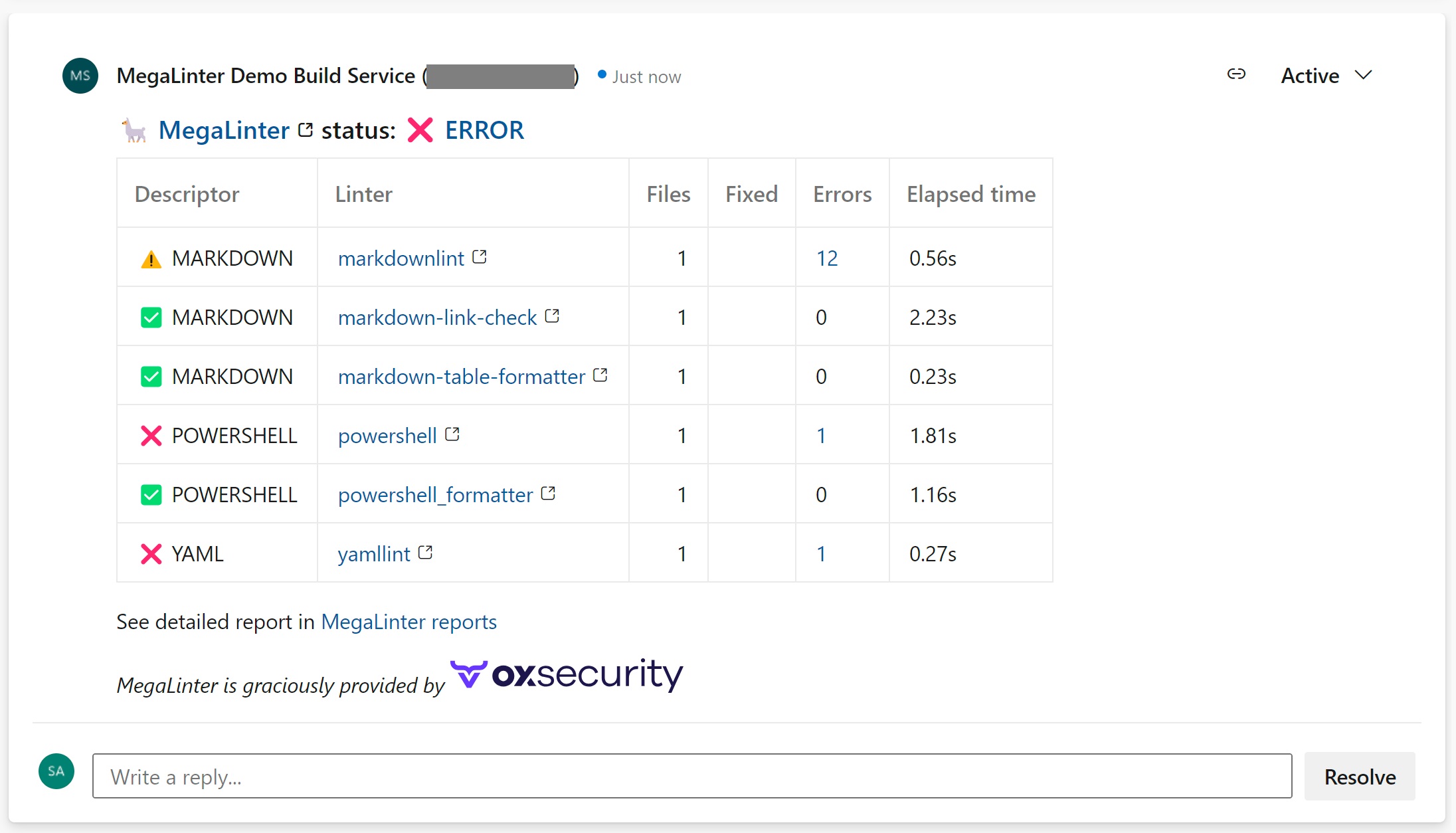The image size is (1456, 833).
Task: Click external icon beside yamllint
Action: [426, 553]
